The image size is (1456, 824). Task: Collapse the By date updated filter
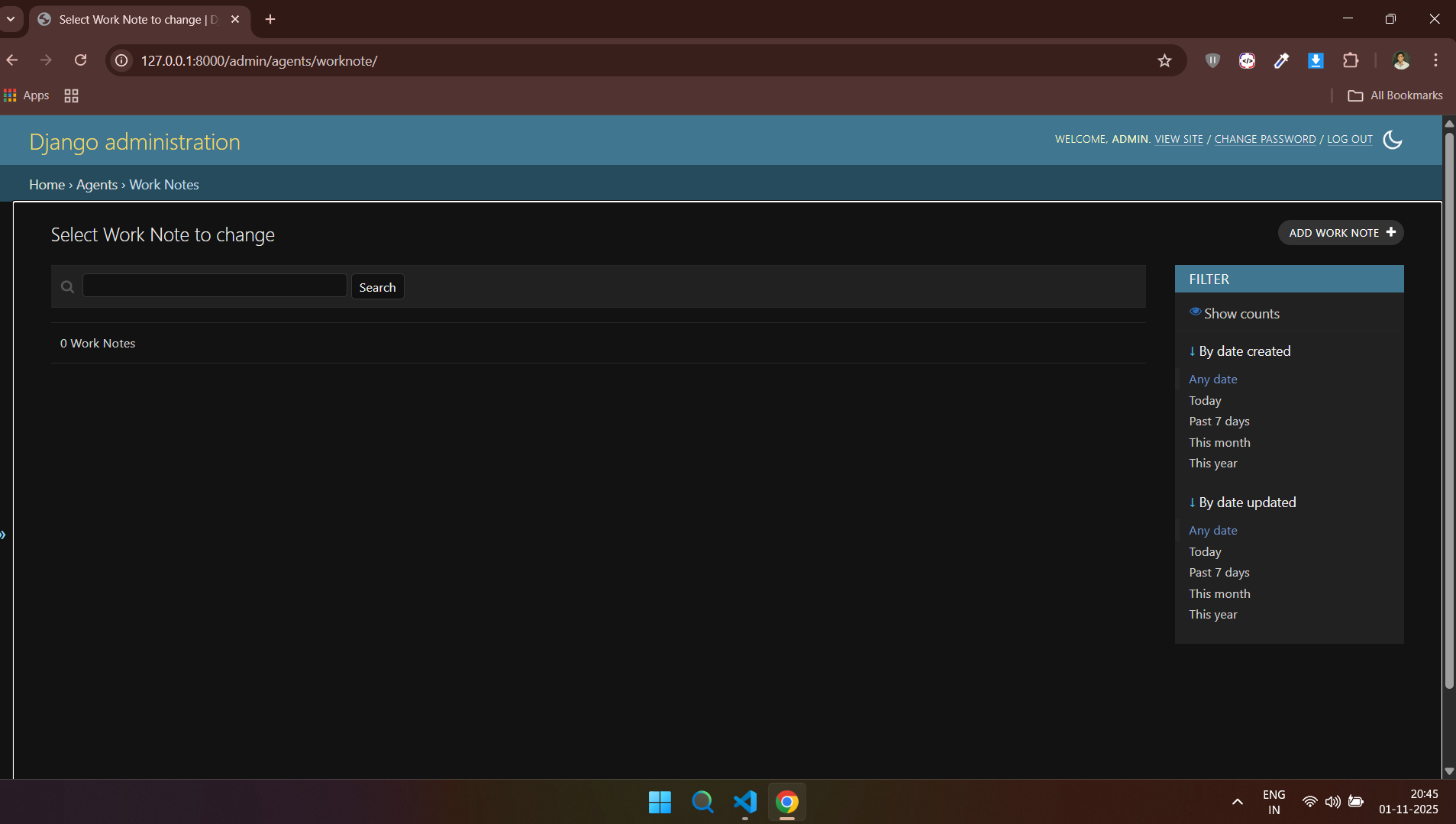[x=1242, y=502]
